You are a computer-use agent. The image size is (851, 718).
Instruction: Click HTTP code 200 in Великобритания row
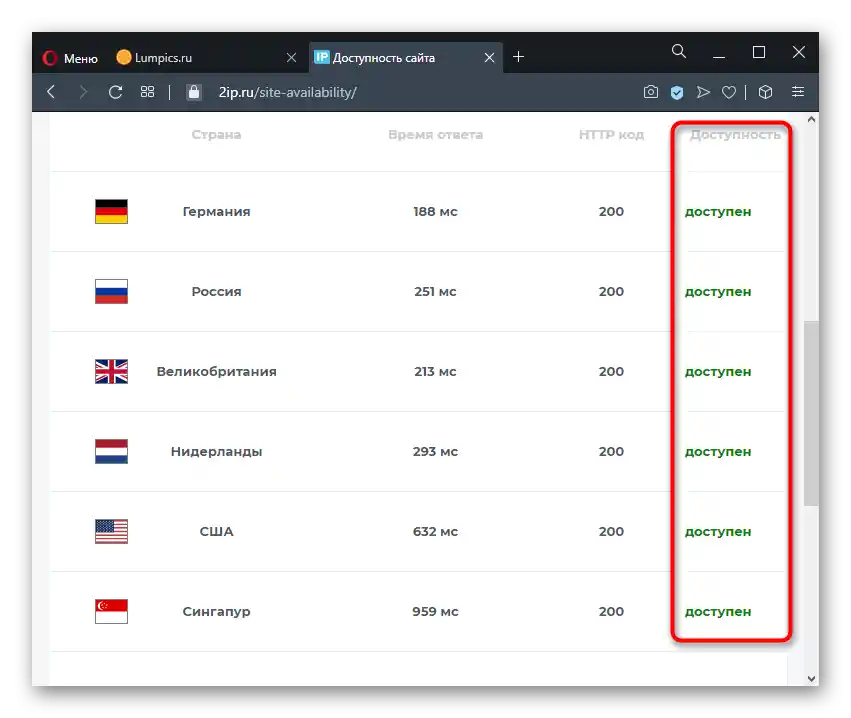click(611, 371)
